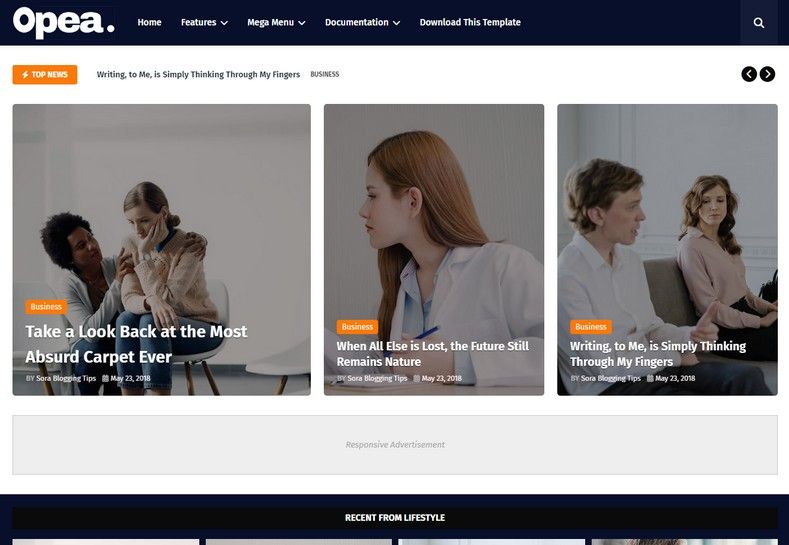Viewport: 789px width, 545px height.
Task: Open the ticker headline about Writing
Action: click(x=199, y=75)
